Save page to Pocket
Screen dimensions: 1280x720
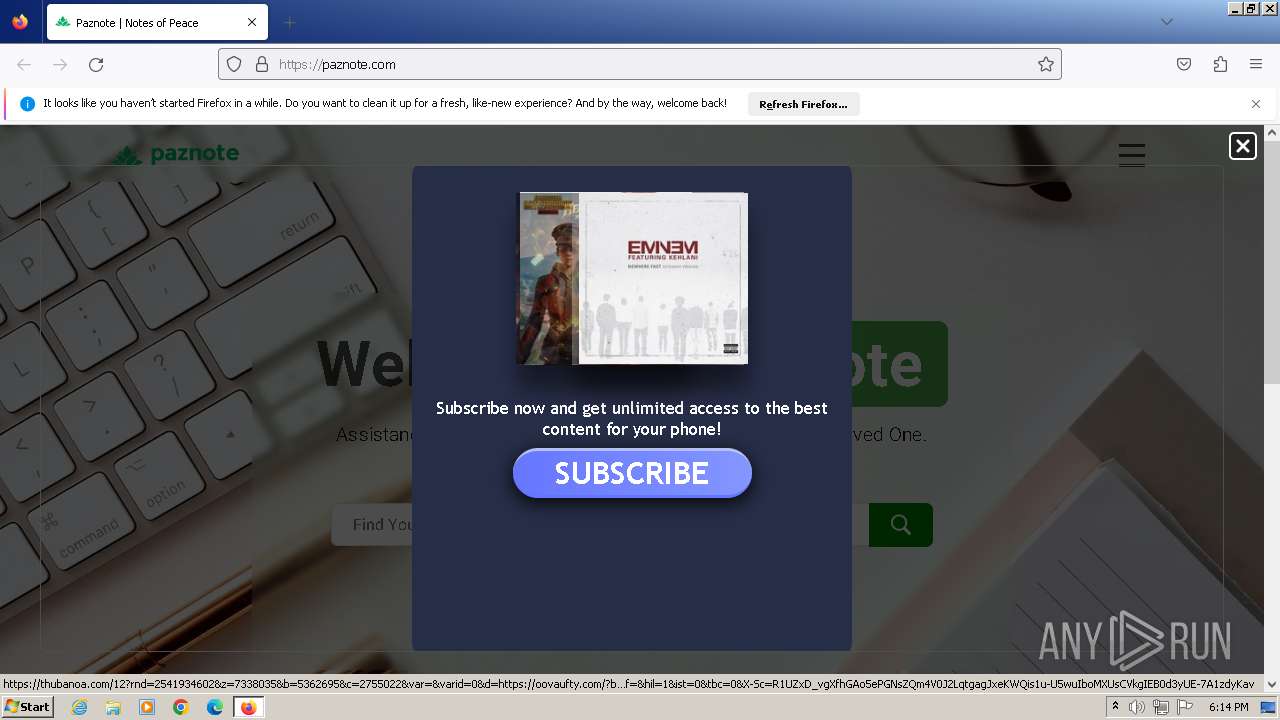pyautogui.click(x=1184, y=64)
